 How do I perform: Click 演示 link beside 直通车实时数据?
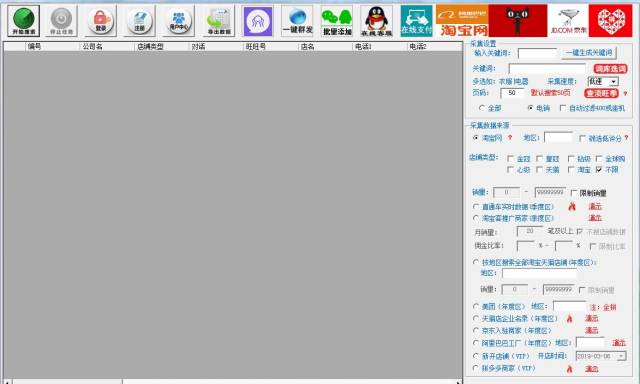[x=595, y=206]
